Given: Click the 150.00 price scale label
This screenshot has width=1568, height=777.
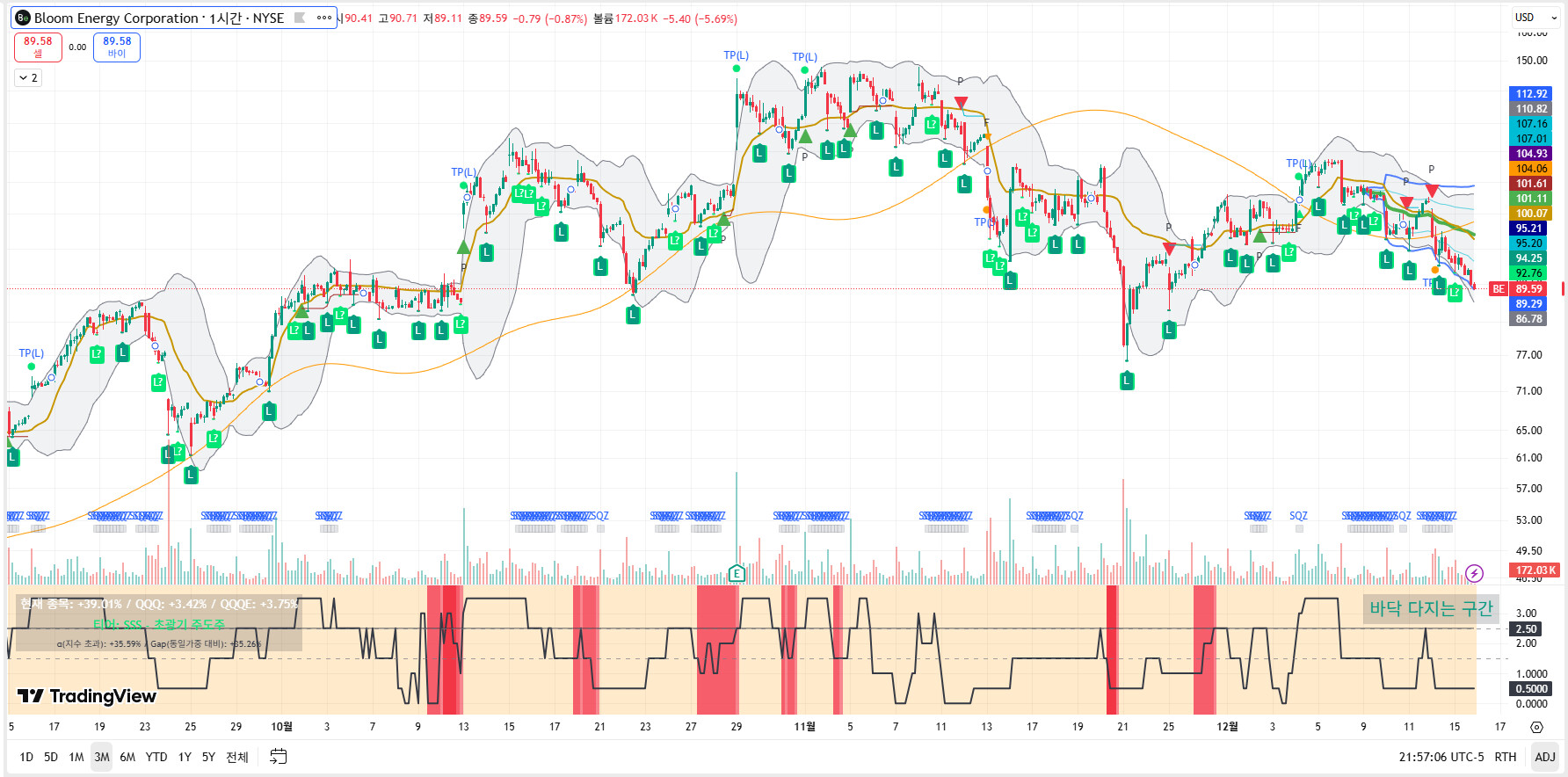Looking at the screenshot, I should pyautogui.click(x=1531, y=61).
